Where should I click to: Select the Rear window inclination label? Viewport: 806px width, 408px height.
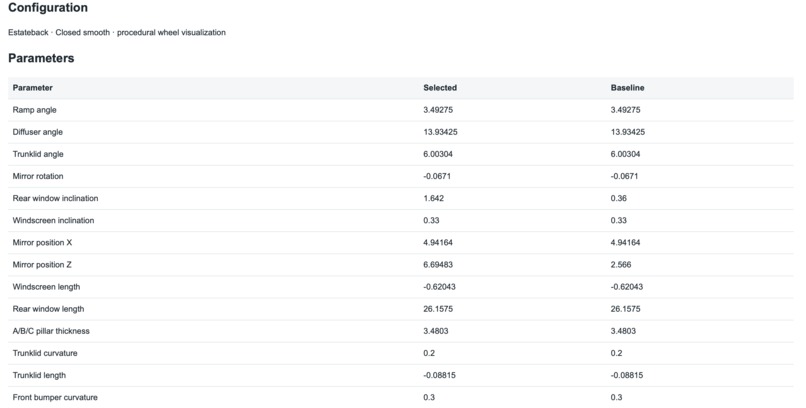[x=56, y=198]
